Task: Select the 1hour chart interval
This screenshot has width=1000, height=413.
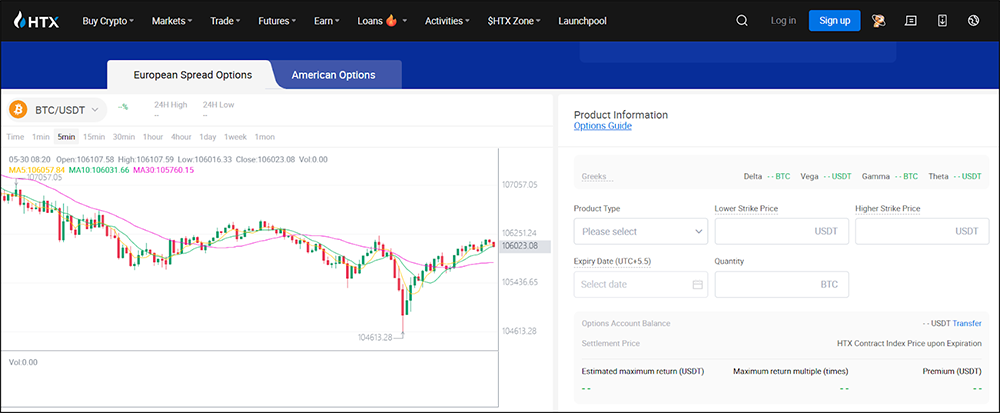Action: point(152,136)
